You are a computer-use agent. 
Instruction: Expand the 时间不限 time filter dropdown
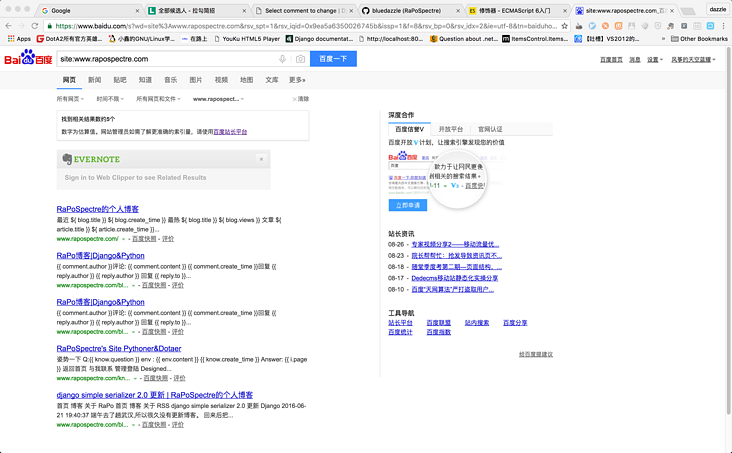click(109, 99)
